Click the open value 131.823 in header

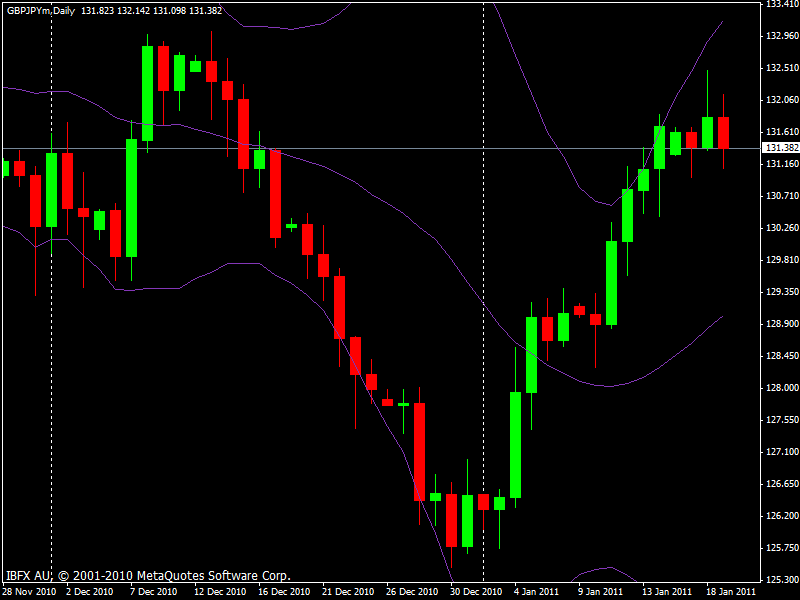(x=97, y=10)
